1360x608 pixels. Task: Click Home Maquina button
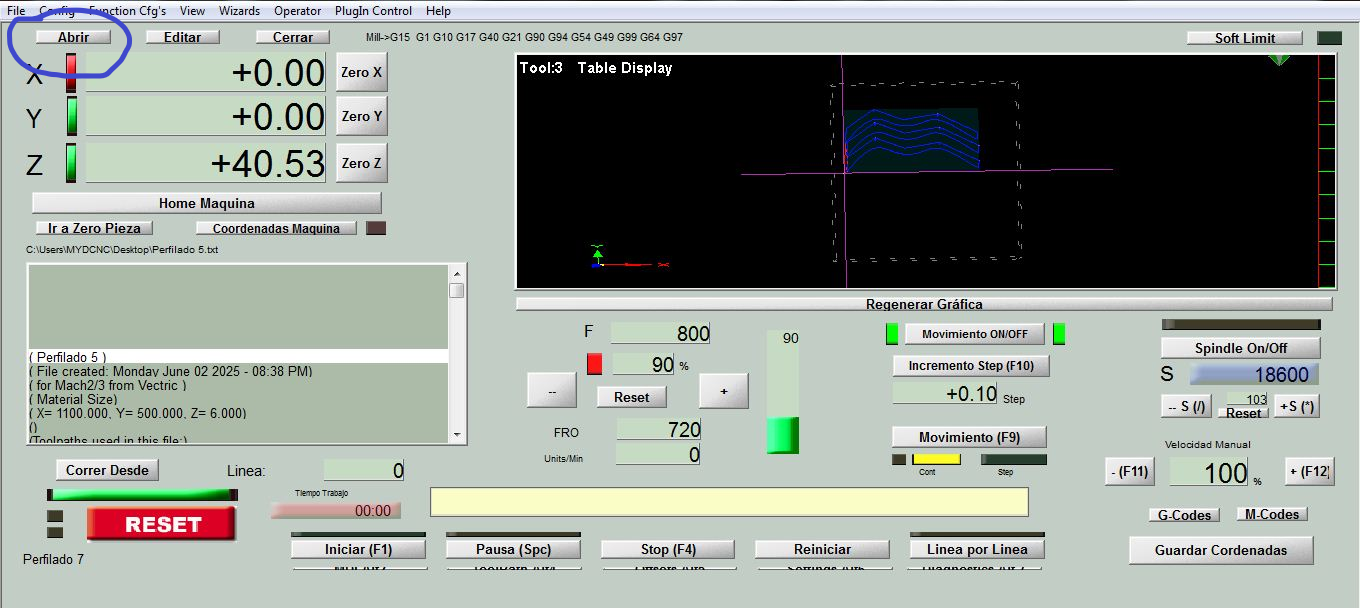point(207,203)
